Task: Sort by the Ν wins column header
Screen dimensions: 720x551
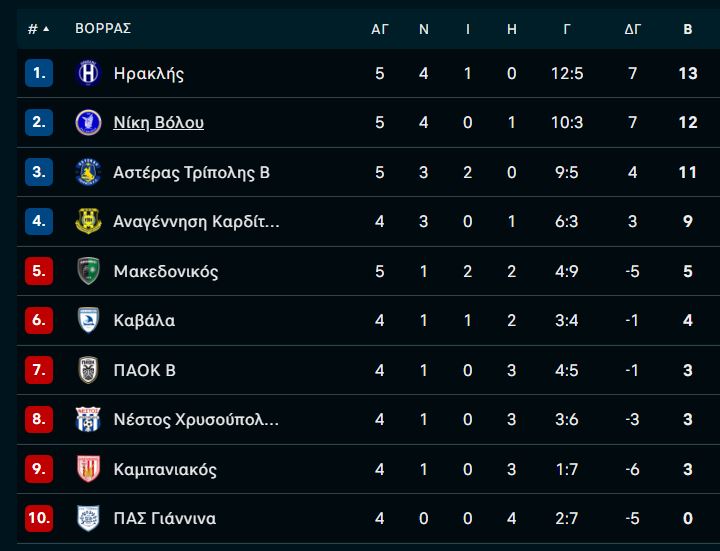Action: pos(424,29)
